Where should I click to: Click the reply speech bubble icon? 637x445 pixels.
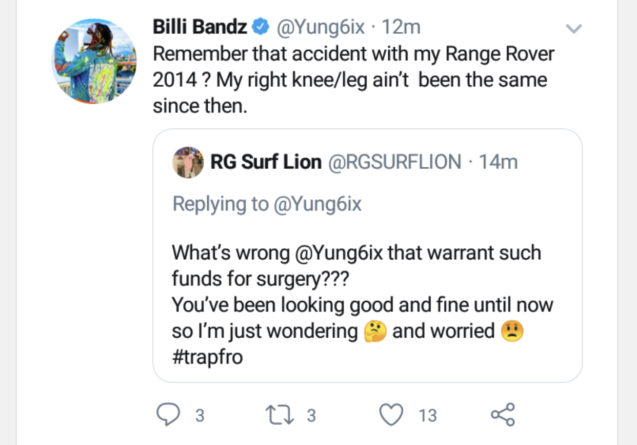[168, 414]
